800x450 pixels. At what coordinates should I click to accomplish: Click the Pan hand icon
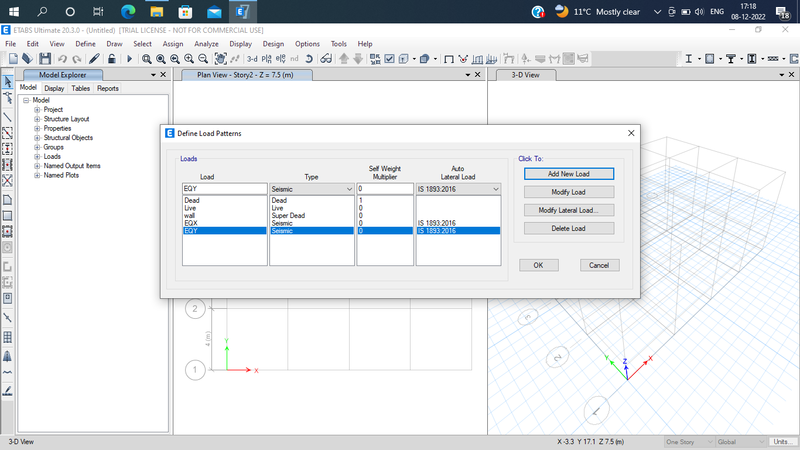[220, 59]
